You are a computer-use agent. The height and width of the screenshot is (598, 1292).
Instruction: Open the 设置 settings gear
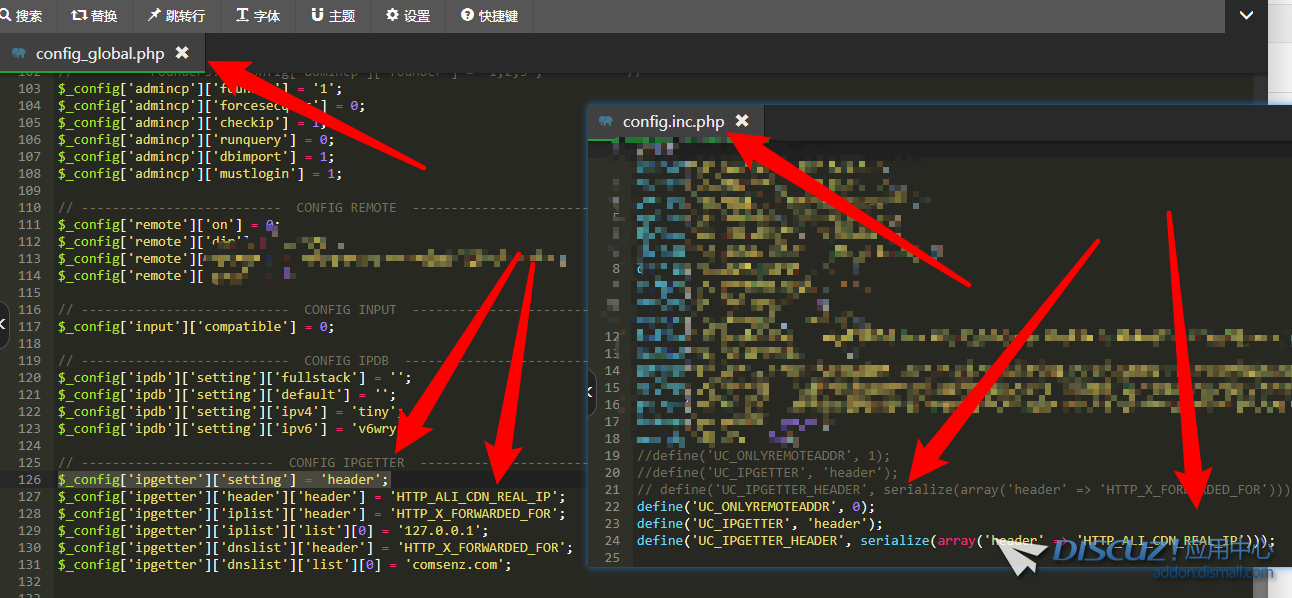407,16
